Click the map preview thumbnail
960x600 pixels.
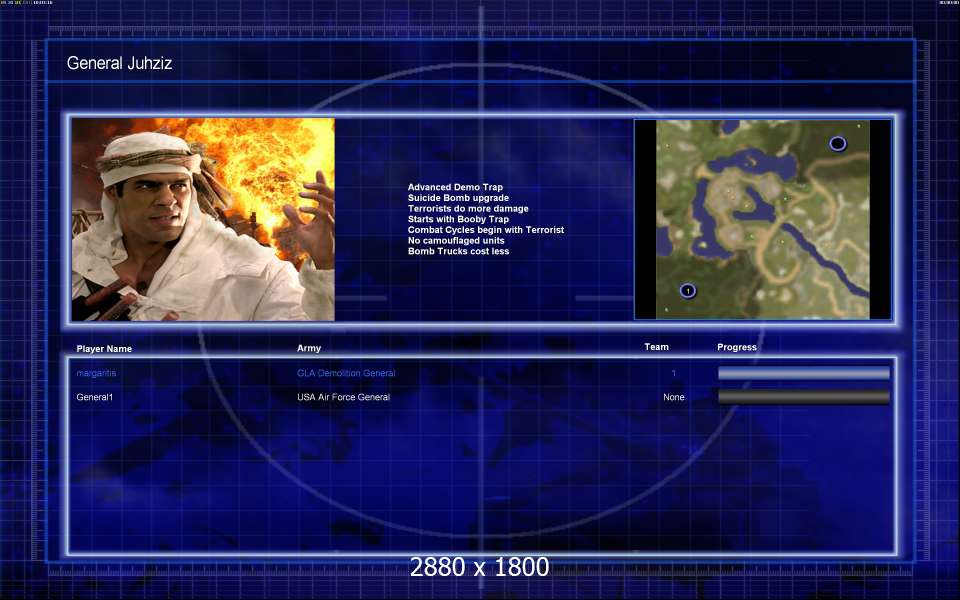point(763,219)
